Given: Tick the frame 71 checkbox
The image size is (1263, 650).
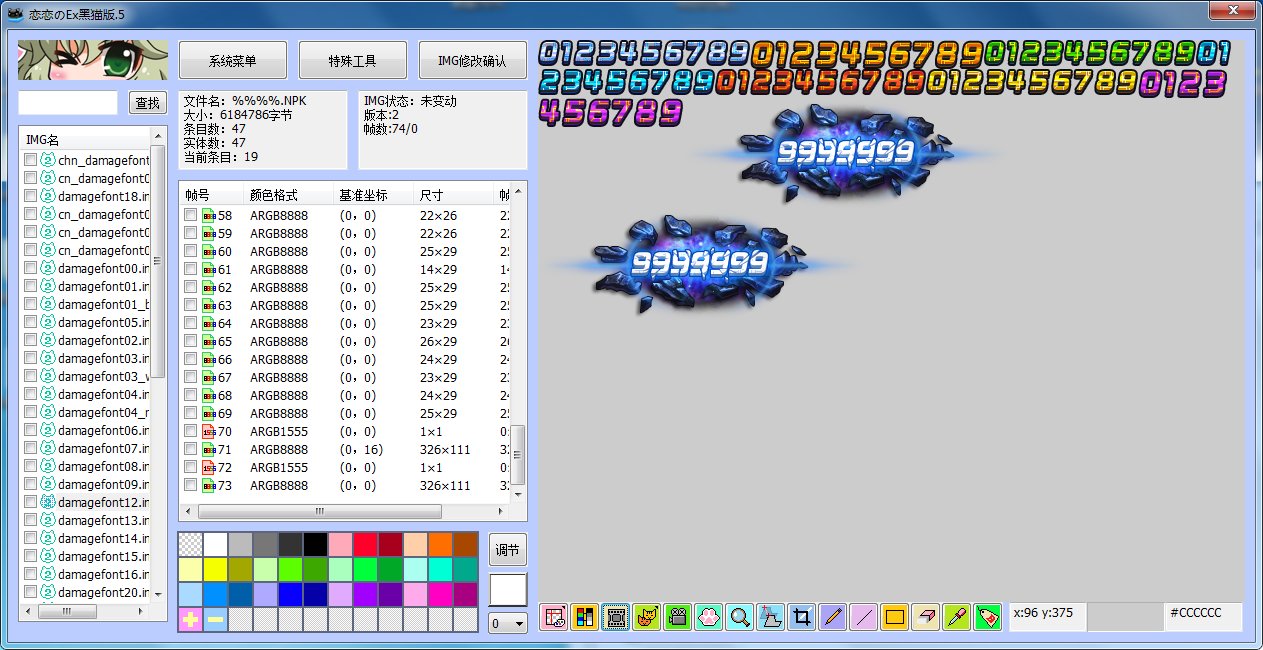Looking at the screenshot, I should pos(190,449).
